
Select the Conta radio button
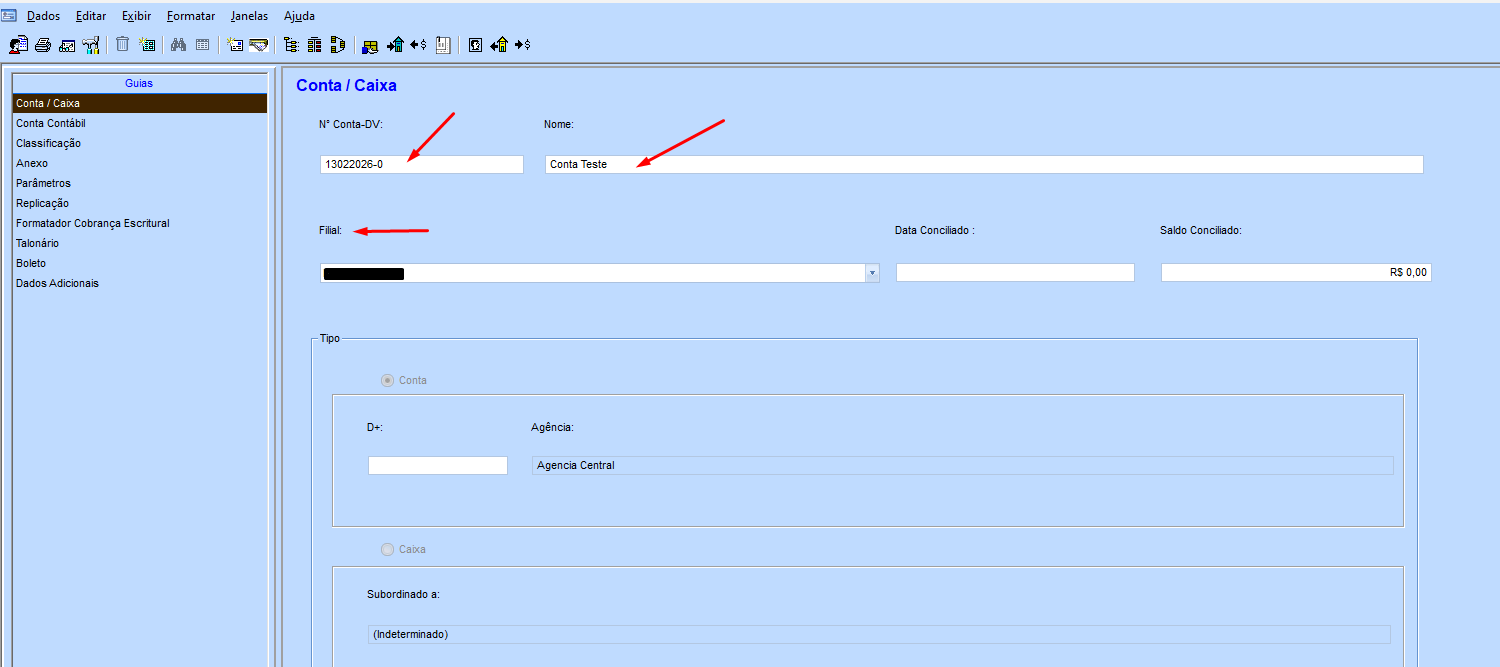pyautogui.click(x=388, y=380)
